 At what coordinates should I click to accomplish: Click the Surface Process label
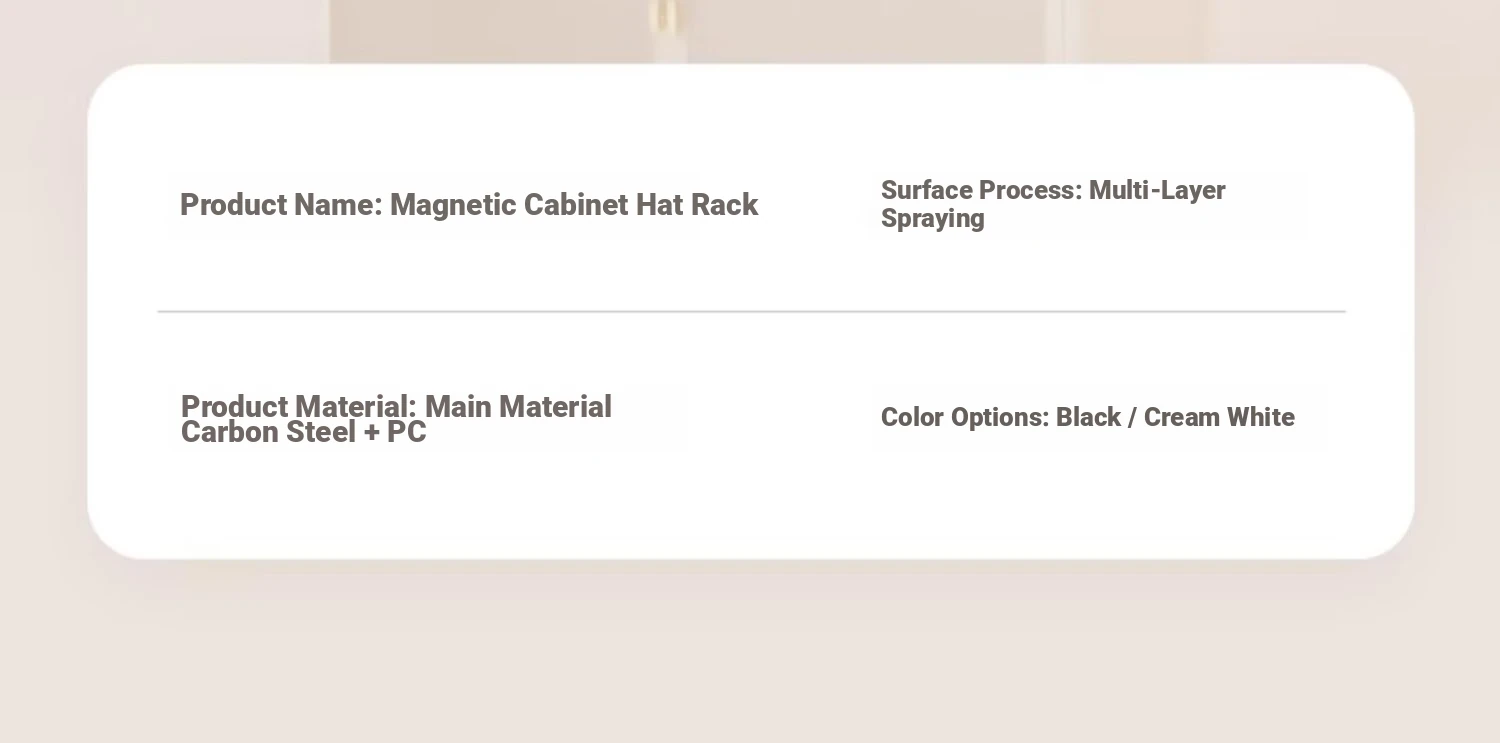(980, 190)
